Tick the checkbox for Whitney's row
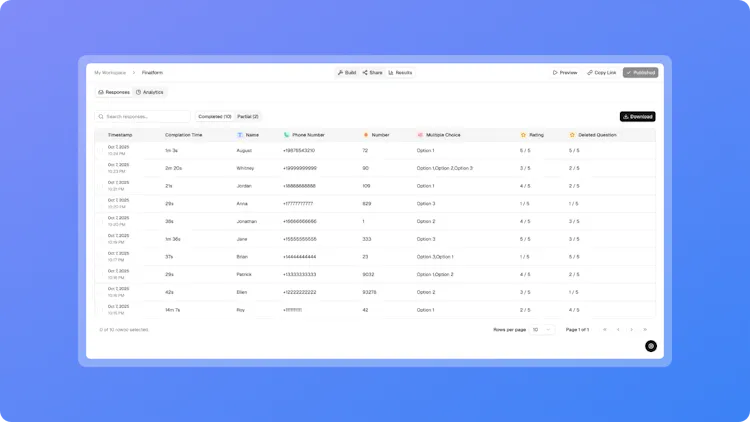Viewport: 750px width, 422px height. pos(101,168)
